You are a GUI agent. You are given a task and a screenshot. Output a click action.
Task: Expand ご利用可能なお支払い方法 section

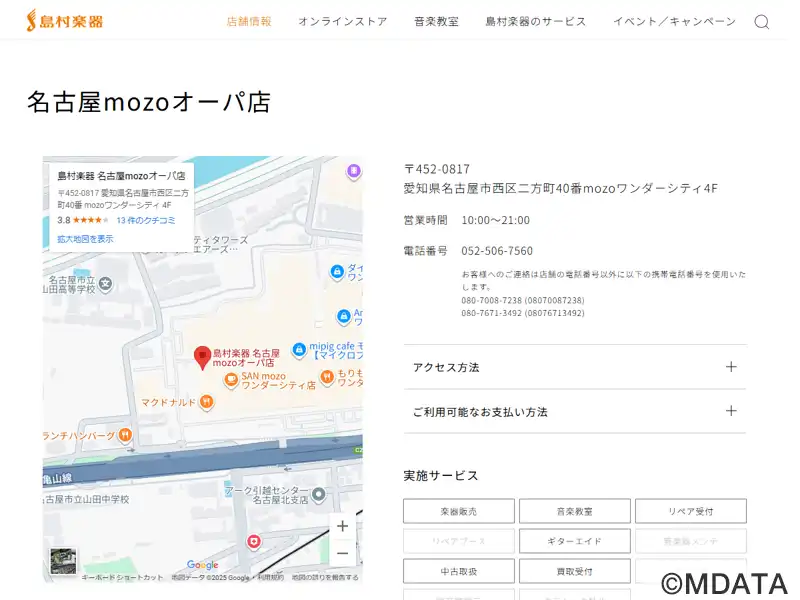tap(575, 412)
